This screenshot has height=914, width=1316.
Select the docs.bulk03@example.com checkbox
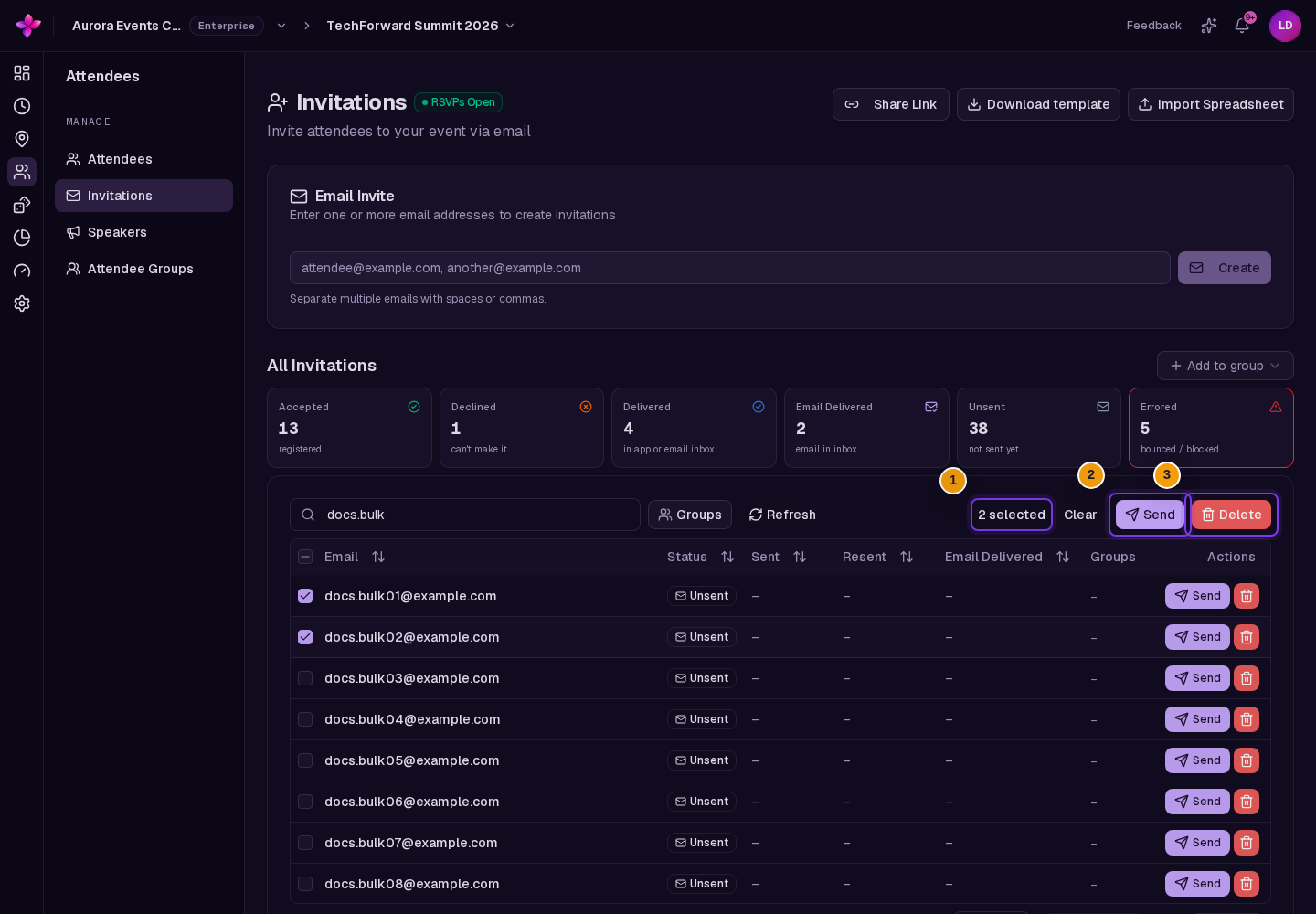pyautogui.click(x=305, y=678)
